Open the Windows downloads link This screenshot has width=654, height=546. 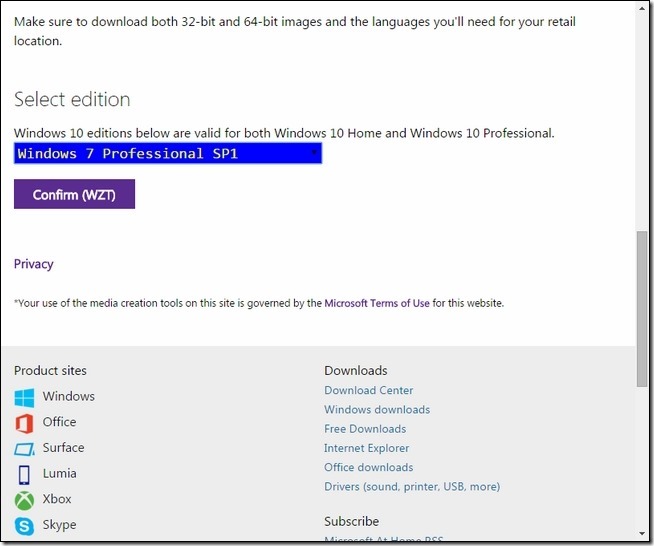tap(377, 409)
